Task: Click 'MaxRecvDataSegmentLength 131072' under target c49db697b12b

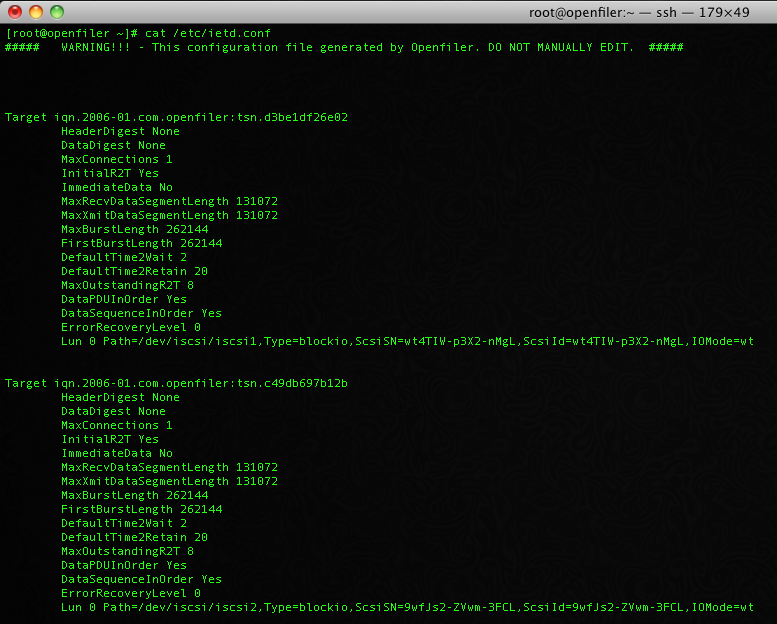Action: 169,467
